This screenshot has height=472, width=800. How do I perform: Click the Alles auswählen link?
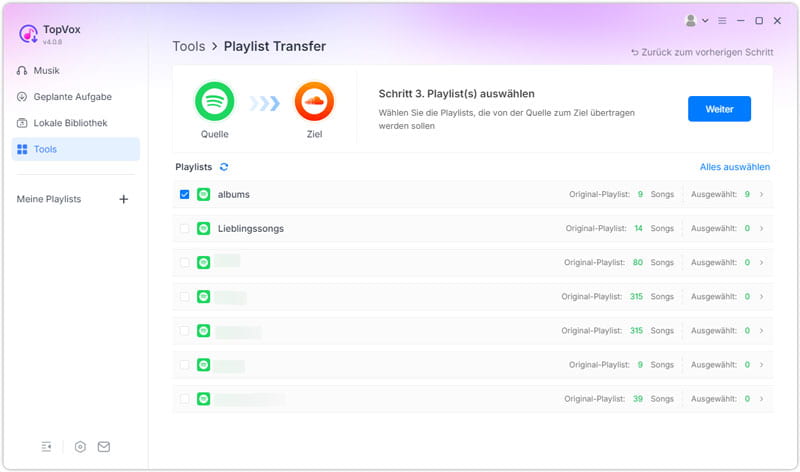tap(735, 167)
